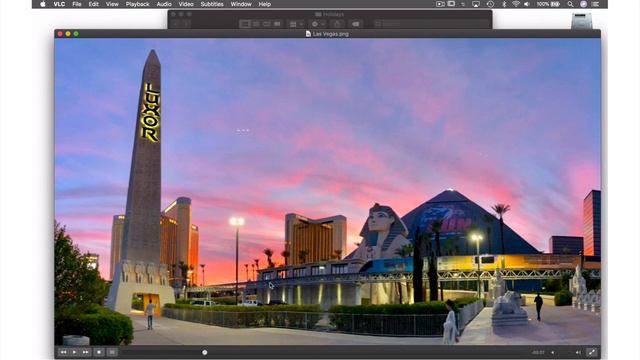
Task: Select the hard drive icon on desktop
Action: pos(582,20)
